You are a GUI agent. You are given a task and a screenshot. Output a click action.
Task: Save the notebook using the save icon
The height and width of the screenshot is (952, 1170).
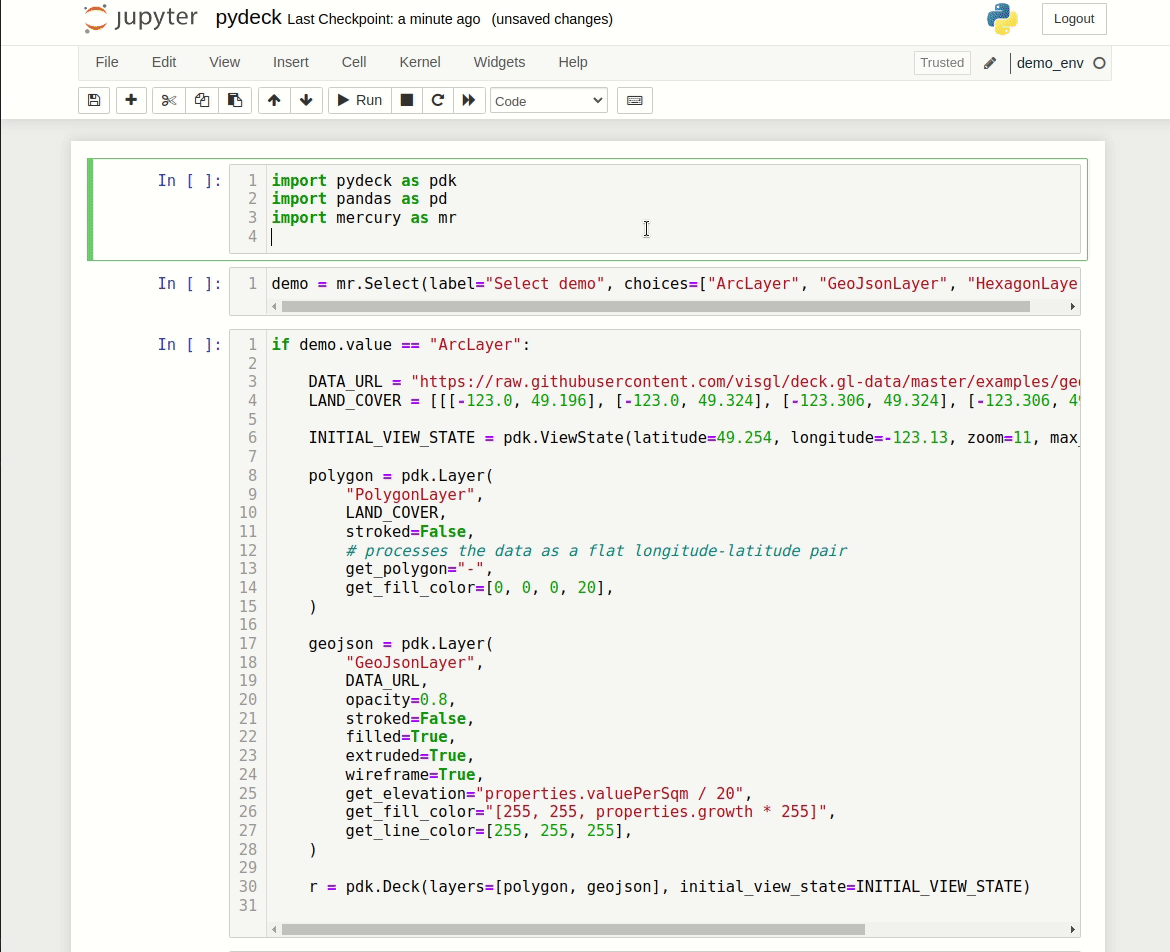pos(94,100)
